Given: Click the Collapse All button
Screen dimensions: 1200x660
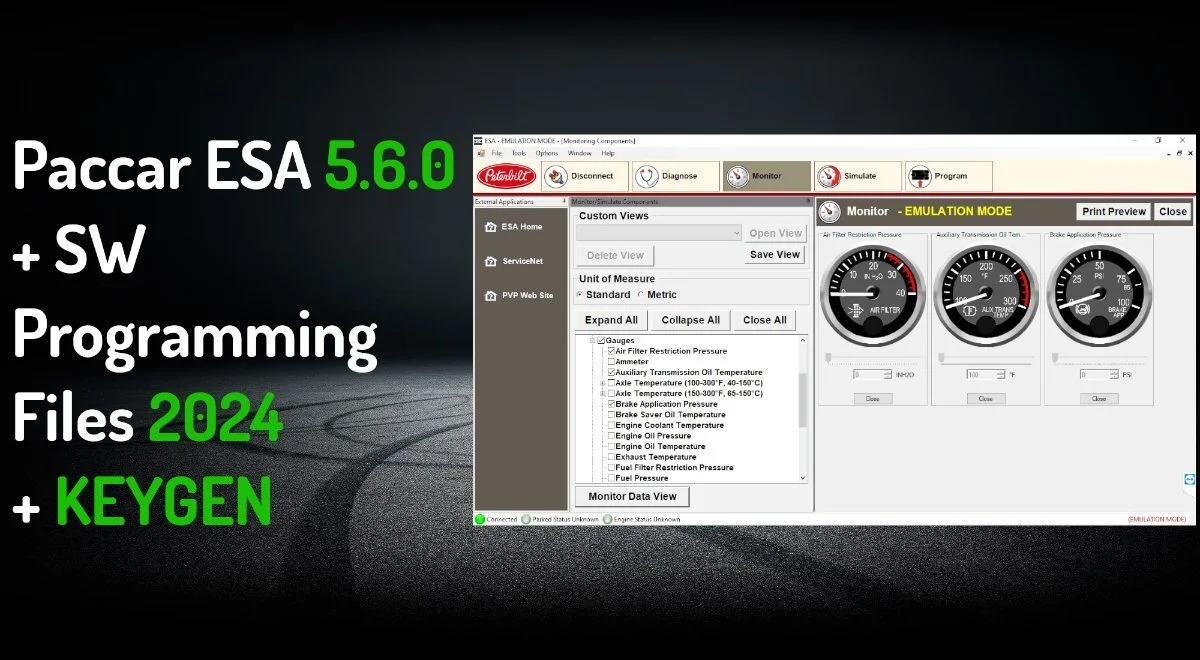Looking at the screenshot, I should [x=690, y=320].
